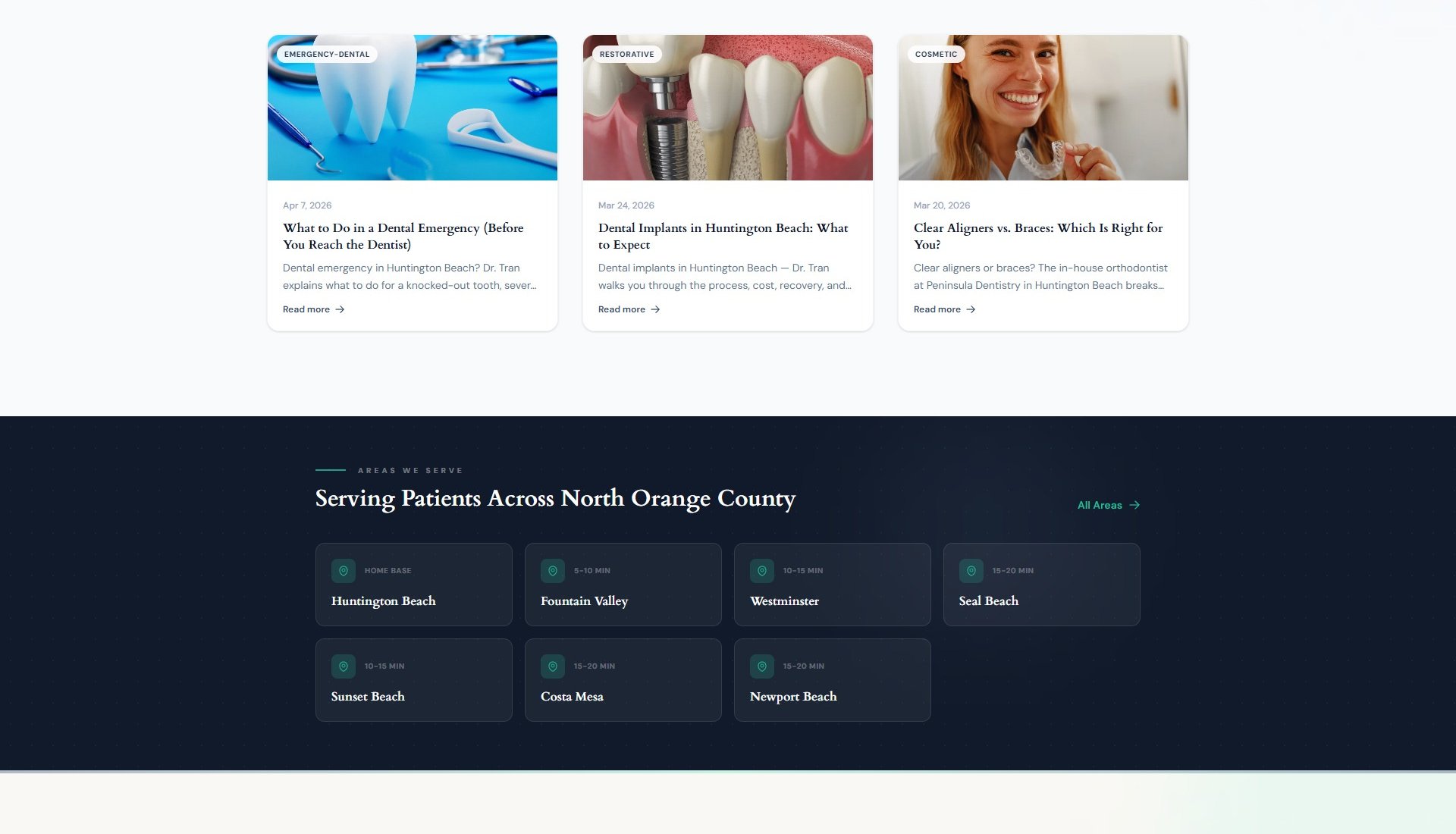The width and height of the screenshot is (1456, 834).
Task: Open Read more for the Dental Implants article
Action: (629, 309)
